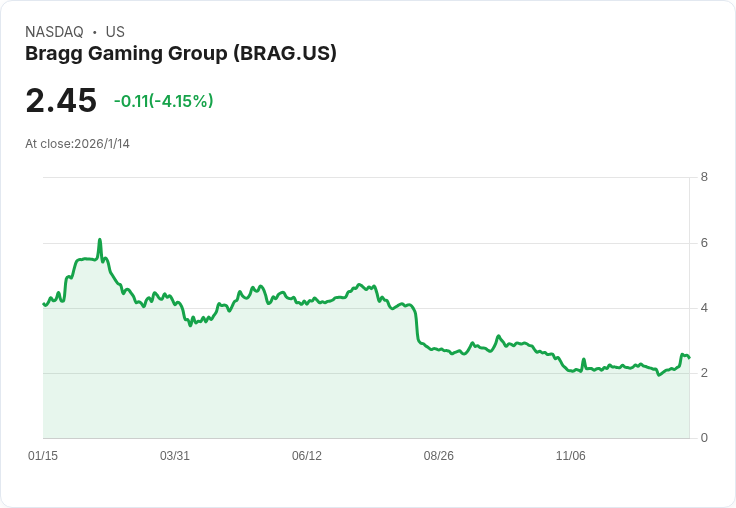Click the 2.45 current price
Viewport: 736px width, 508px height.
pyautogui.click(x=61, y=100)
